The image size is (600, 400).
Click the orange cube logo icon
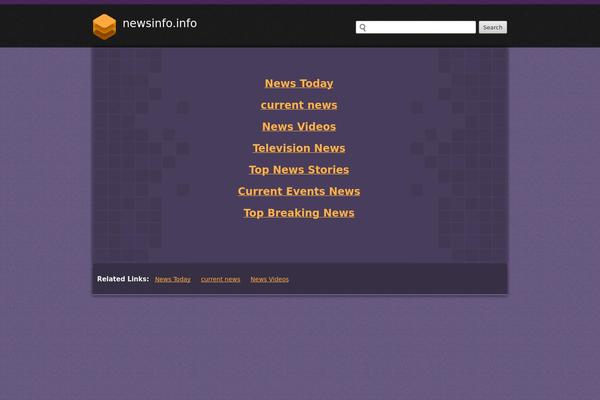point(104,27)
